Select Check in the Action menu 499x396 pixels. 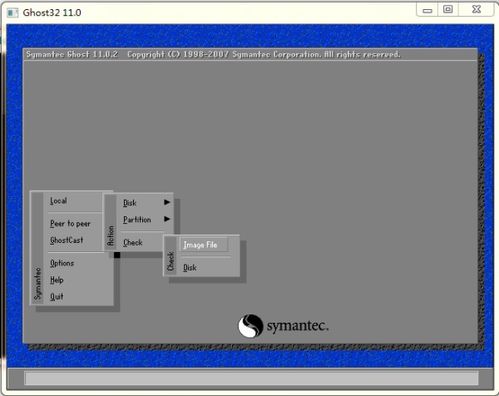133,242
